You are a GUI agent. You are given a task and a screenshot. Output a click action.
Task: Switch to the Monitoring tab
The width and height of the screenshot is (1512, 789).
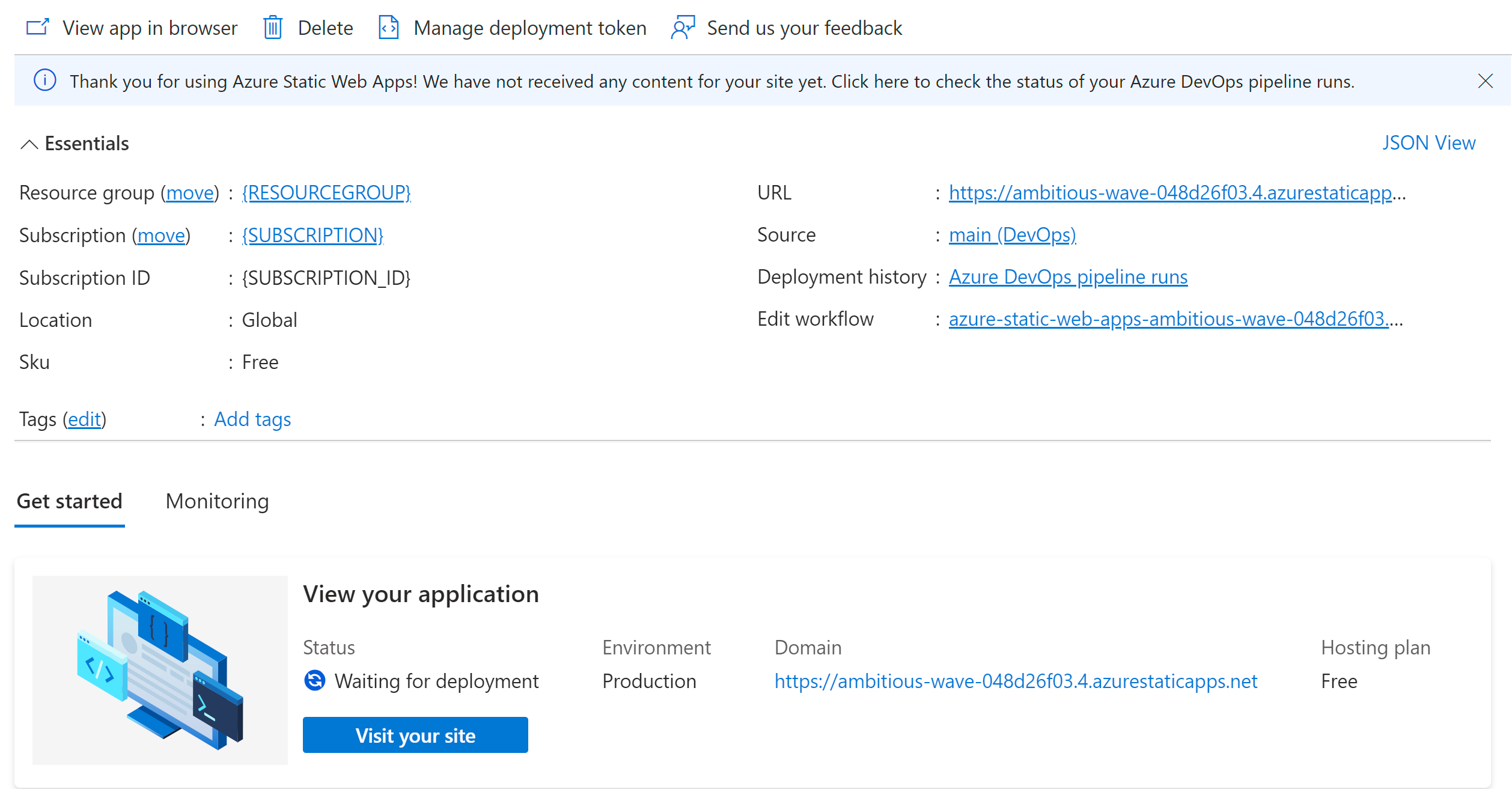pos(217,501)
